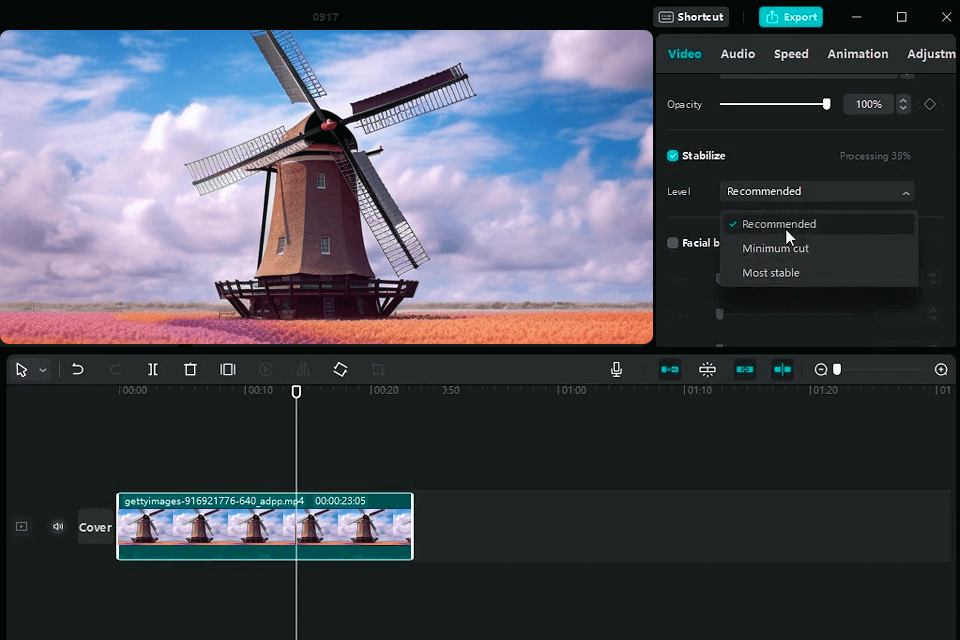Click the track lock/visibility box icon
The height and width of the screenshot is (640, 960).
click(21, 527)
